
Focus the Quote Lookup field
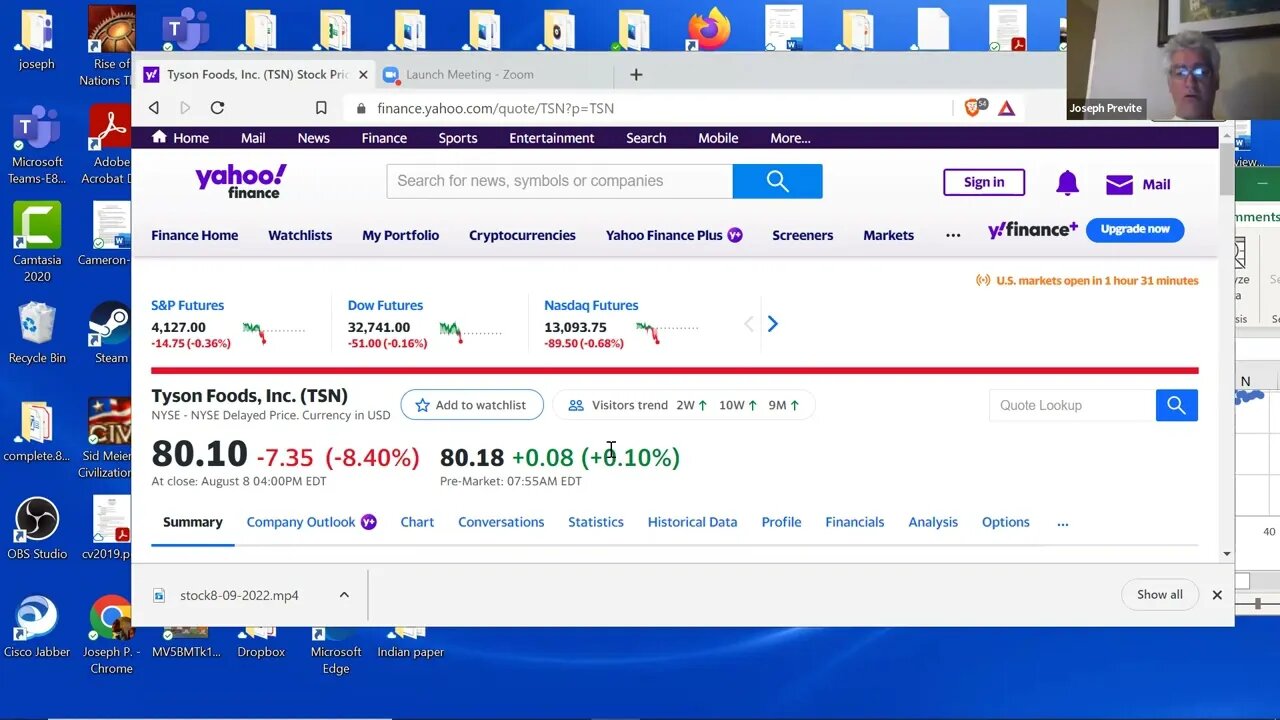[1072, 405]
